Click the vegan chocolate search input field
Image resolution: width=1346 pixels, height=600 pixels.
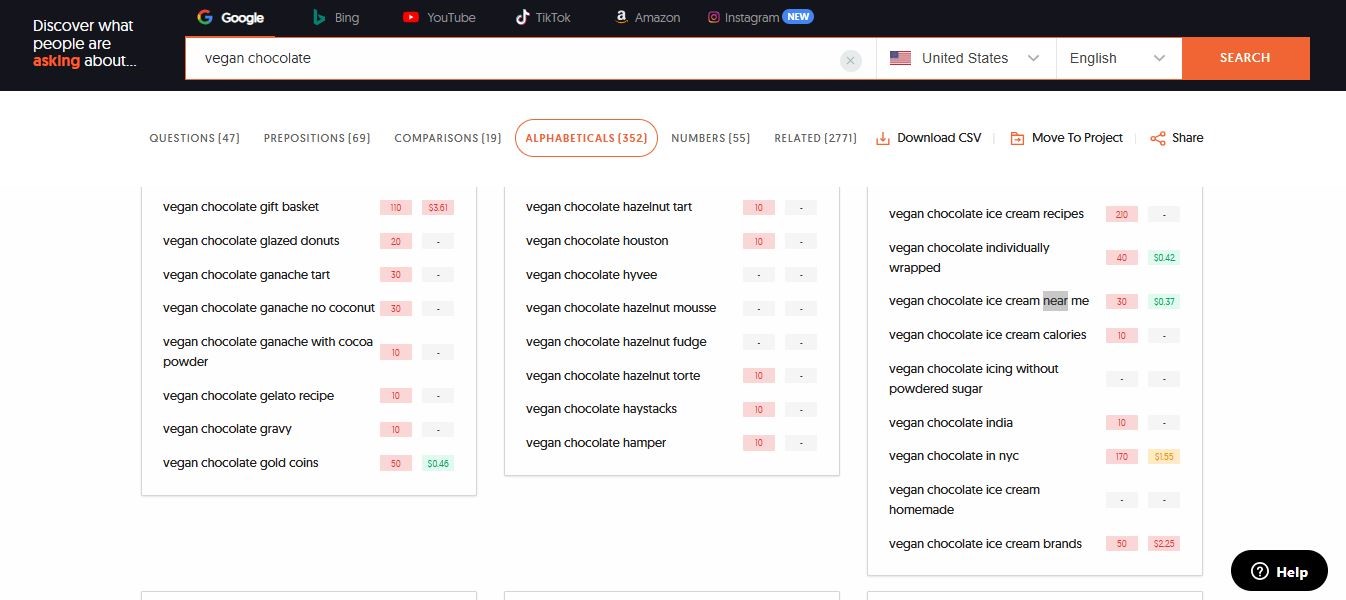510,59
